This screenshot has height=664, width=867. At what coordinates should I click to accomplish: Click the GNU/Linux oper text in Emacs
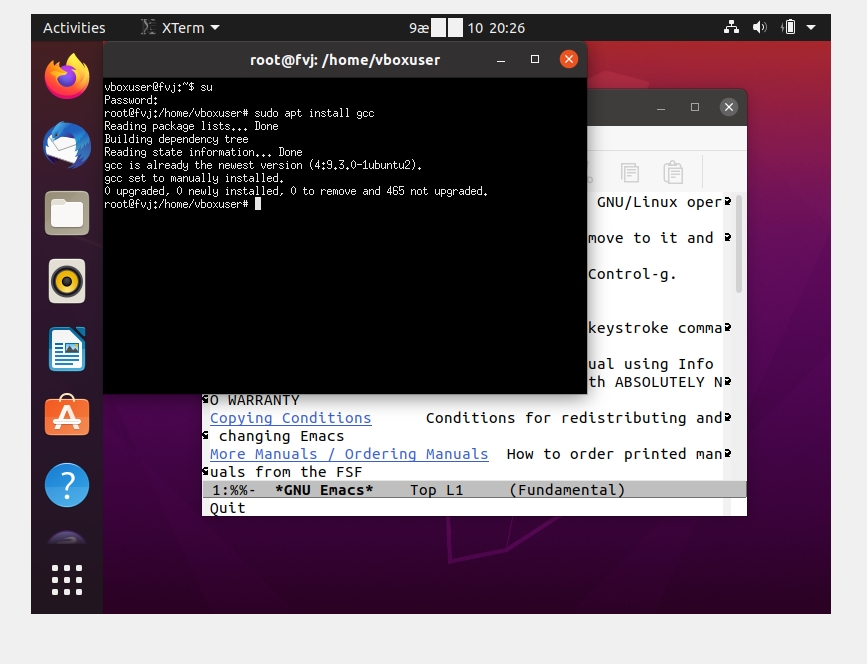pos(659,202)
